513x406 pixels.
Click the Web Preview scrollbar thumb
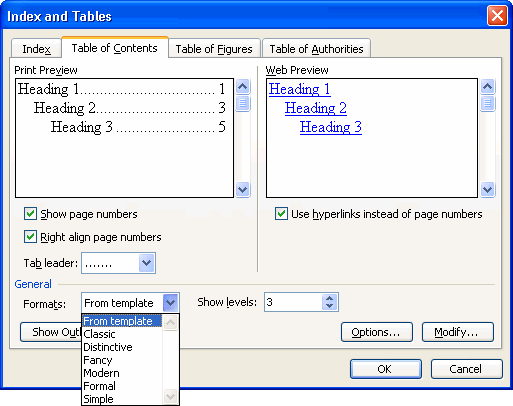488,103
